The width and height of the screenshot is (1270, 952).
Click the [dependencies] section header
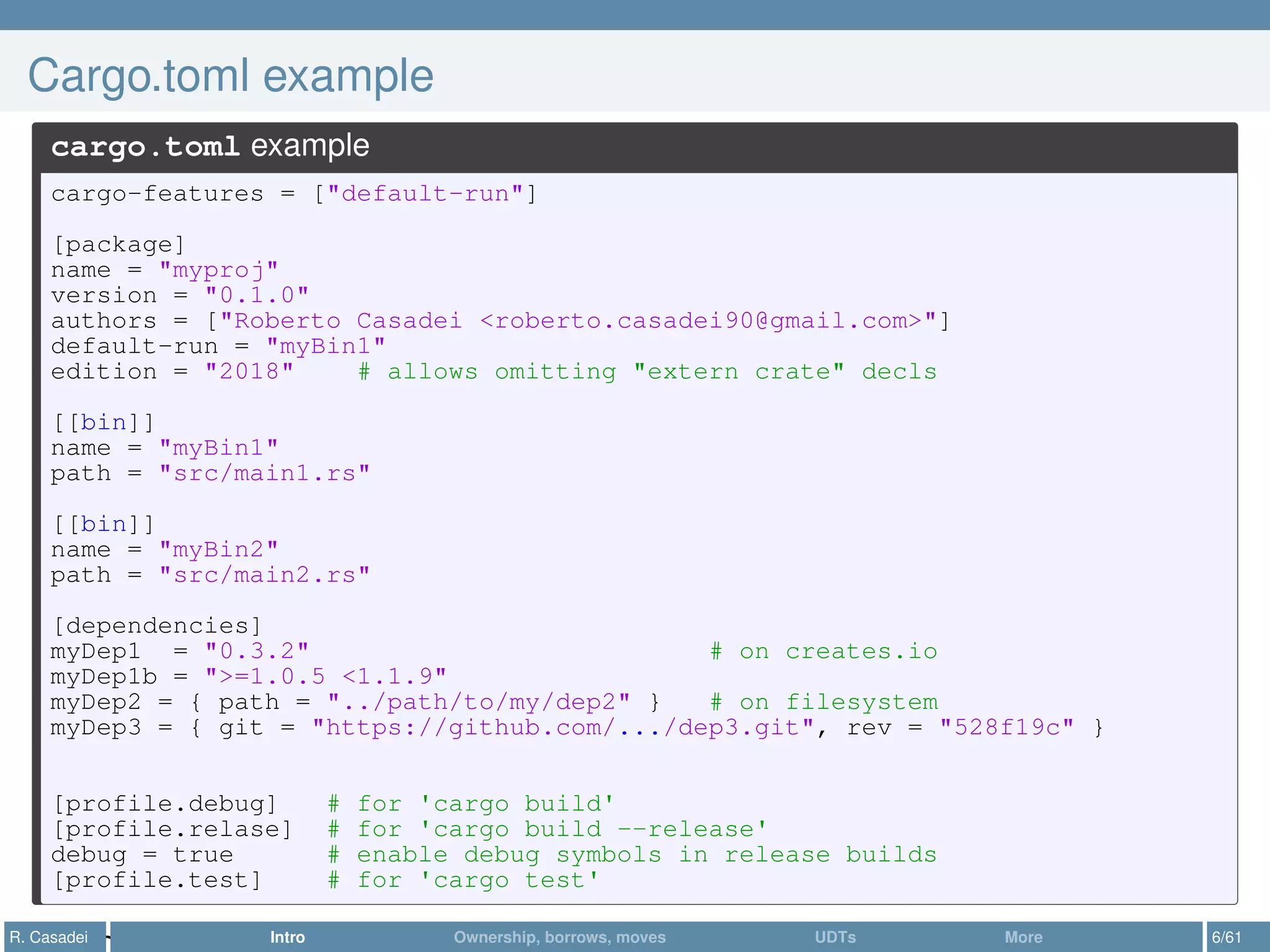click(157, 626)
